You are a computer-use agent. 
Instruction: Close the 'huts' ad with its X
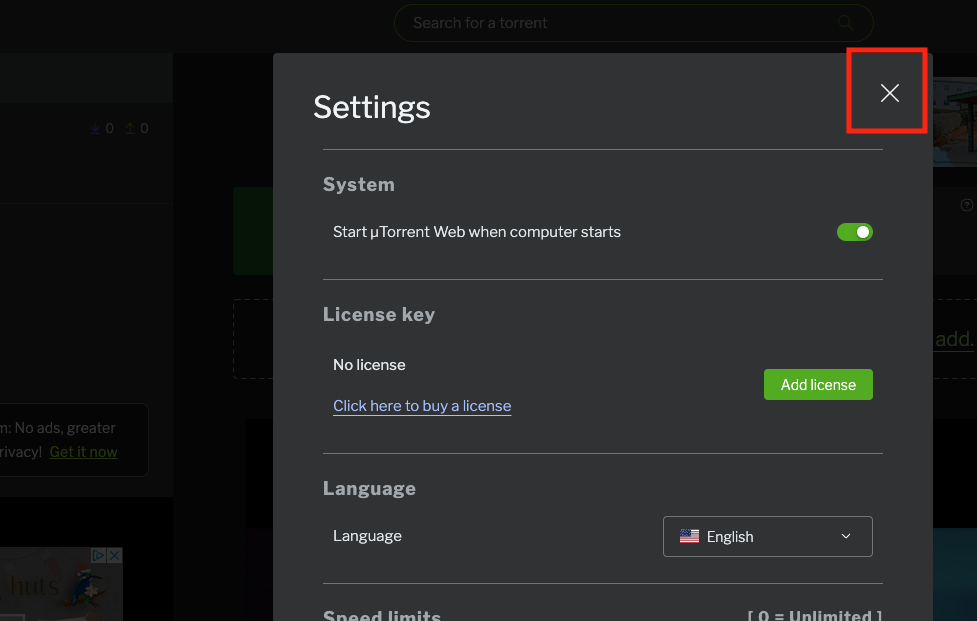click(115, 555)
